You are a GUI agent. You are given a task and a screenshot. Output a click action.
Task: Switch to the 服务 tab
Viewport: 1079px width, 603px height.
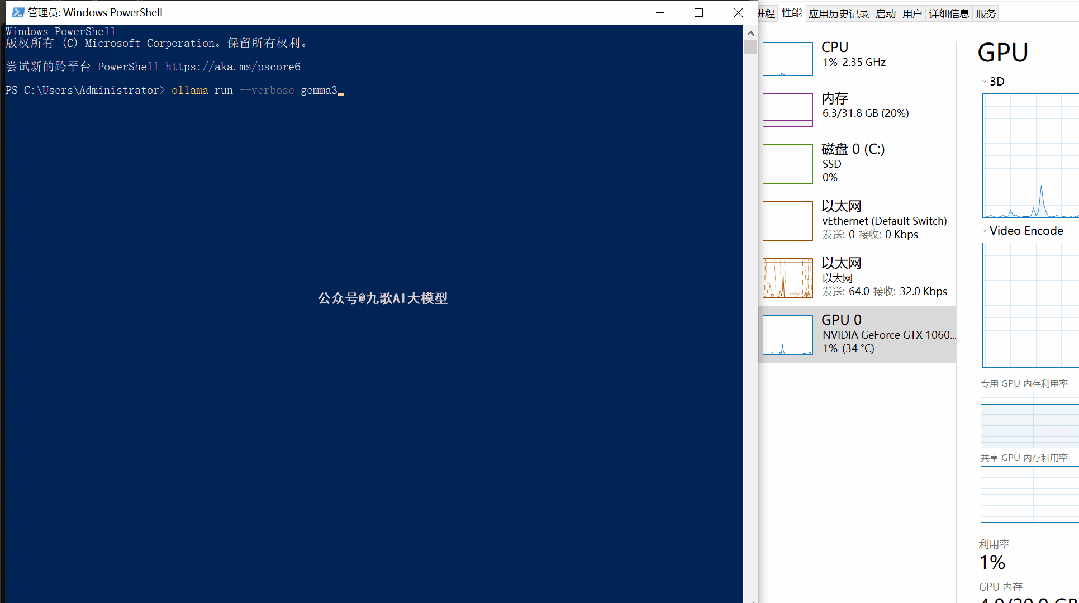(986, 13)
